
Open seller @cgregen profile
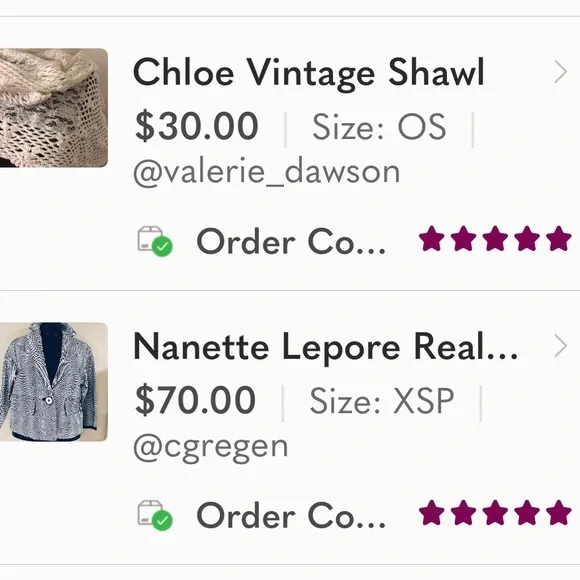coord(210,448)
